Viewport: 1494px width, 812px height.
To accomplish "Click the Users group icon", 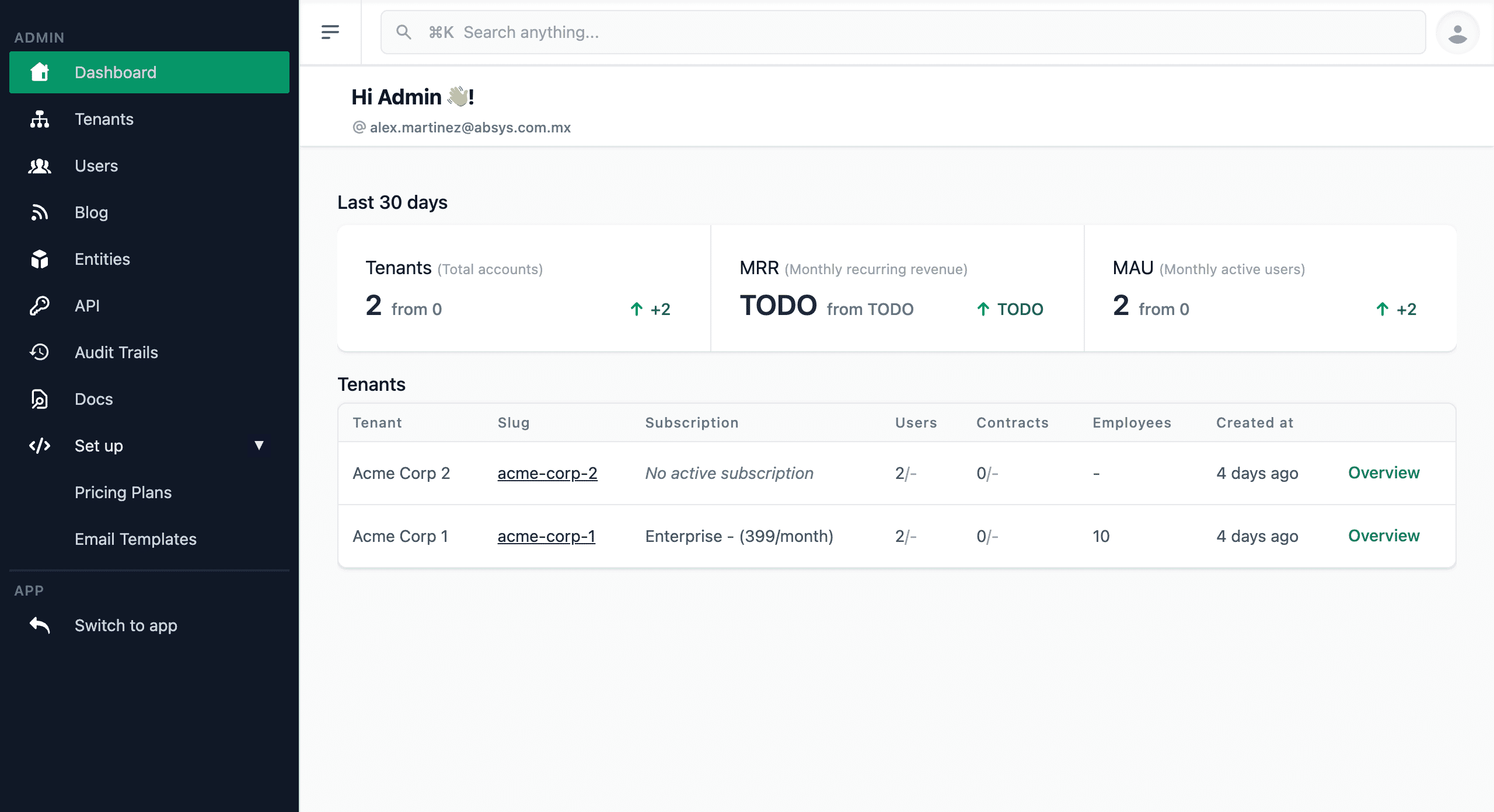I will 40,166.
